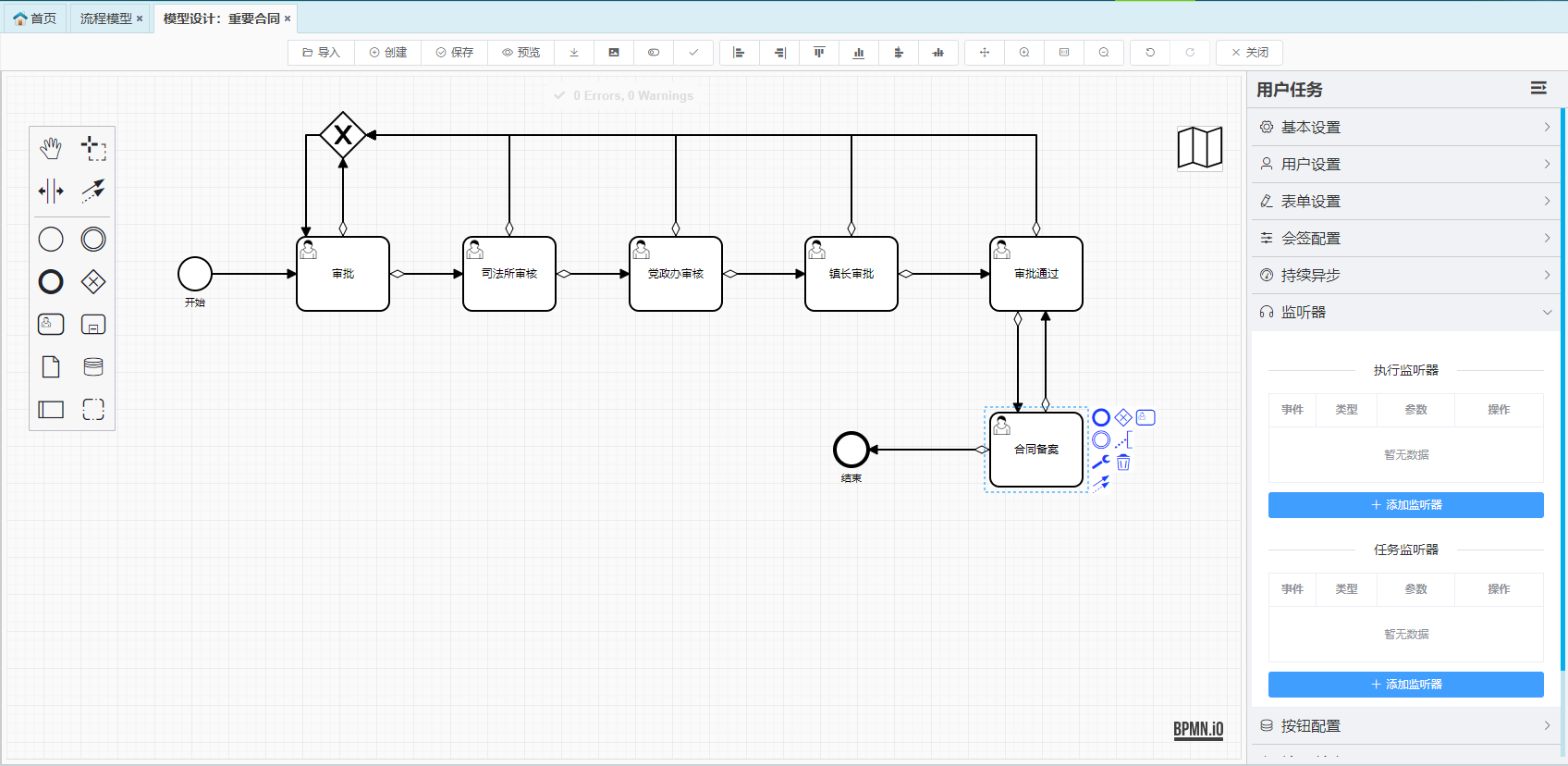
Task: Toggle the minimap map icon
Action: pyautogui.click(x=1199, y=148)
